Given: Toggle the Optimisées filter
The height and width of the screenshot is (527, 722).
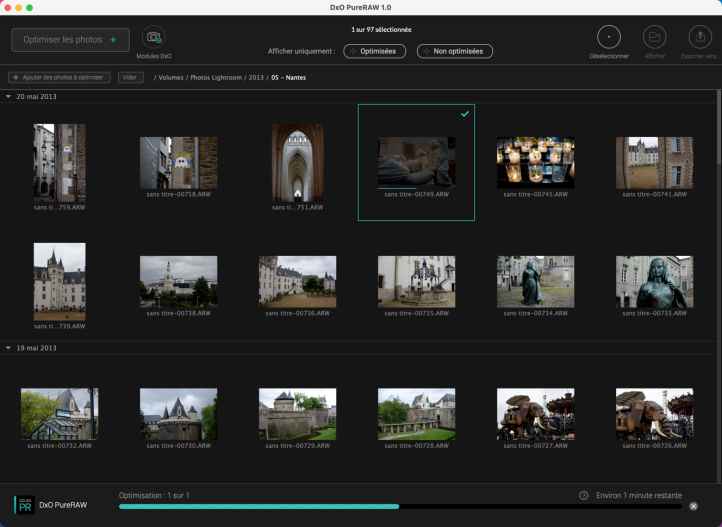Looking at the screenshot, I should 375,51.
